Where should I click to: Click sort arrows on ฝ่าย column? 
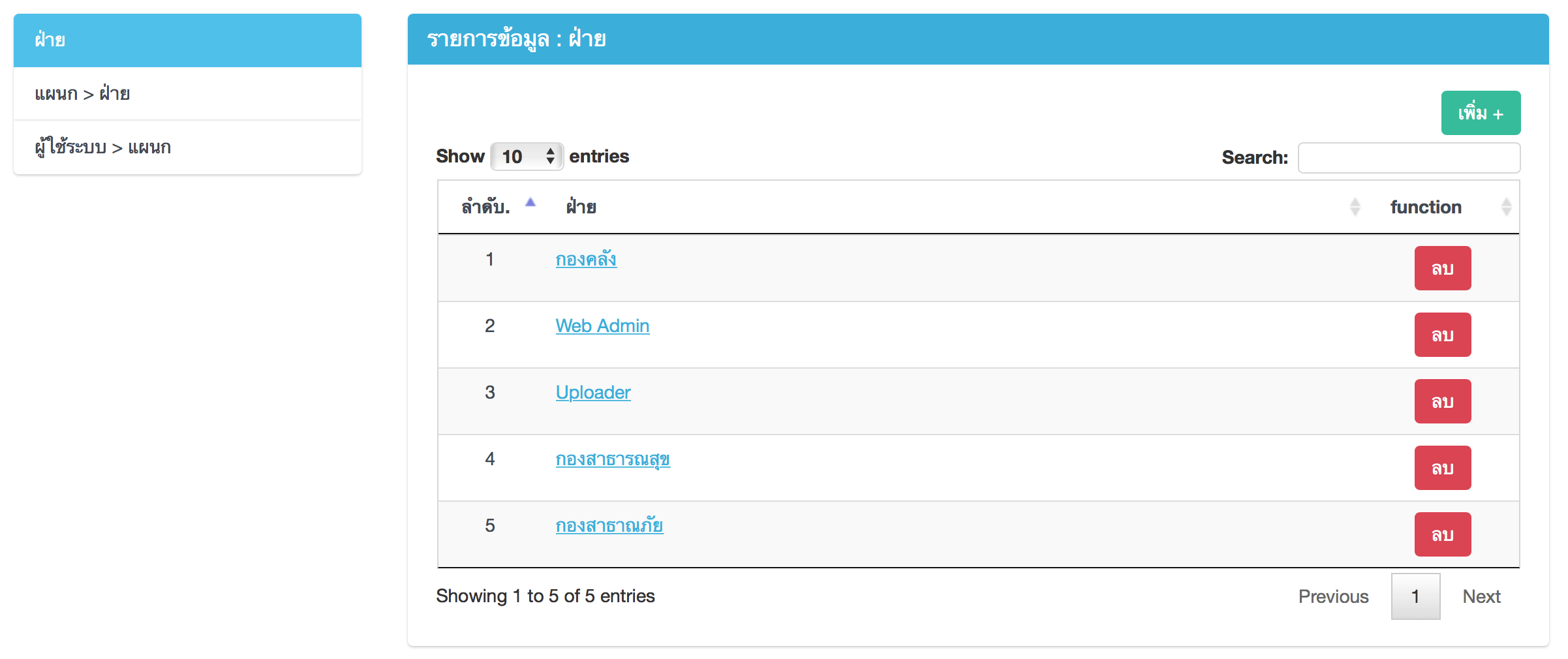1355,207
